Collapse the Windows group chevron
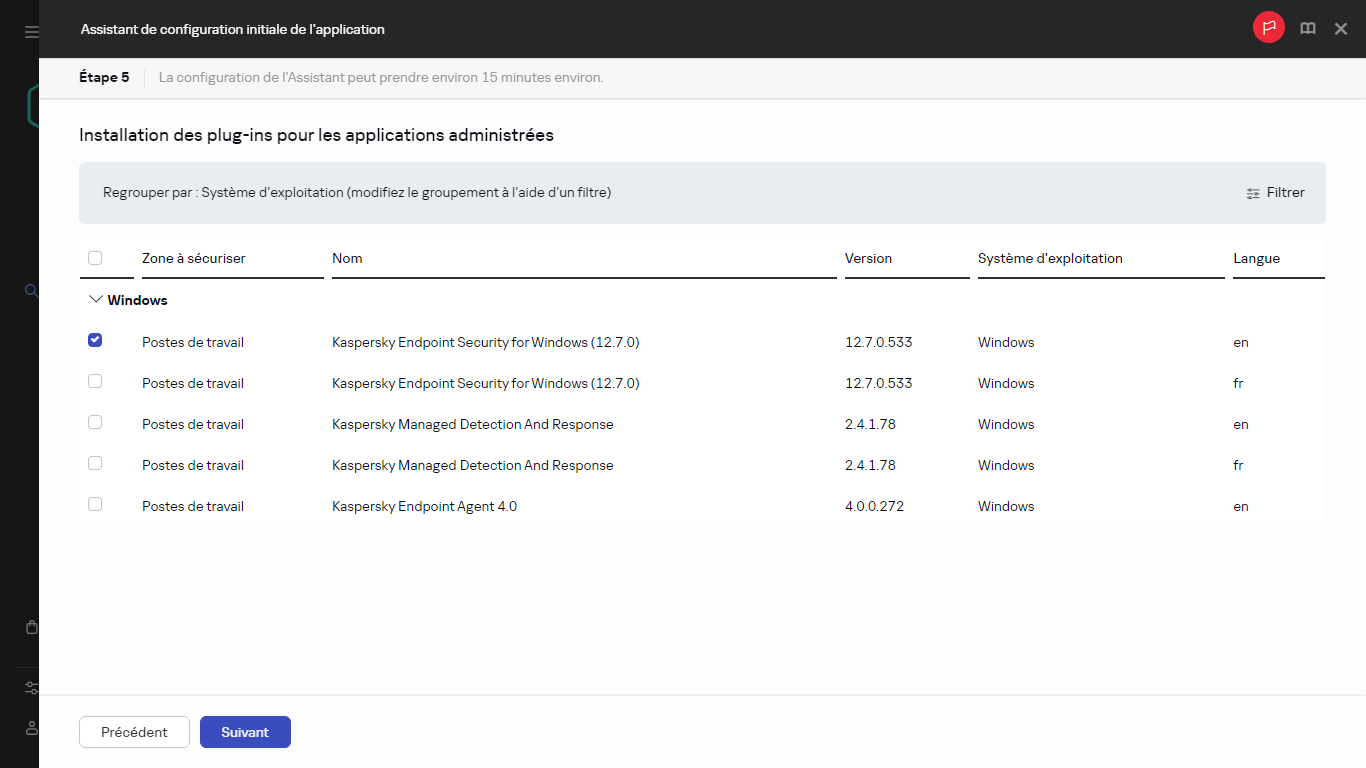Image resolution: width=1366 pixels, height=768 pixels. pos(95,298)
